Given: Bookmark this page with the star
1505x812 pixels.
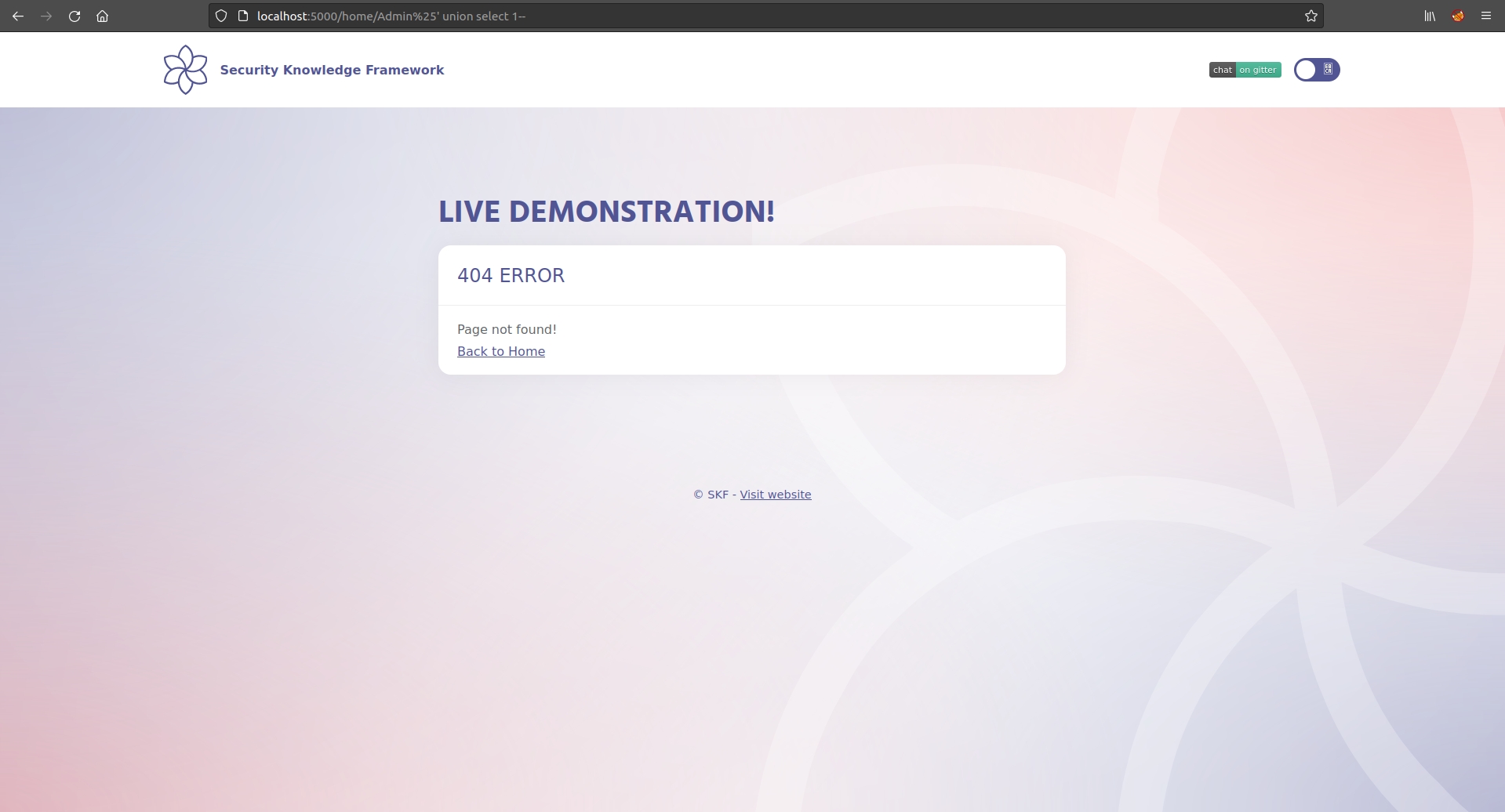Looking at the screenshot, I should 1311,16.
